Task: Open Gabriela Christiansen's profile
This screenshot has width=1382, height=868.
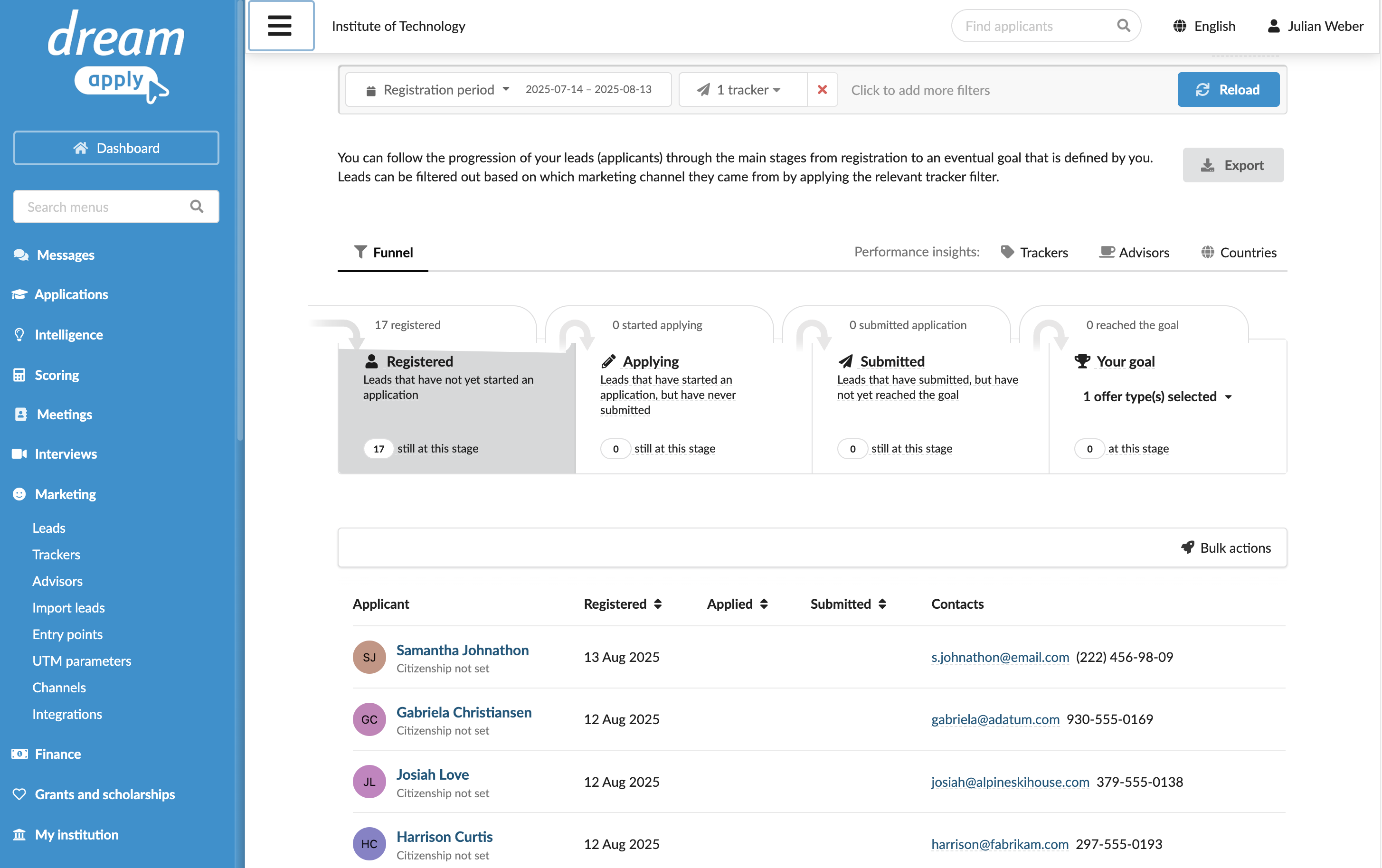Action: tap(464, 712)
